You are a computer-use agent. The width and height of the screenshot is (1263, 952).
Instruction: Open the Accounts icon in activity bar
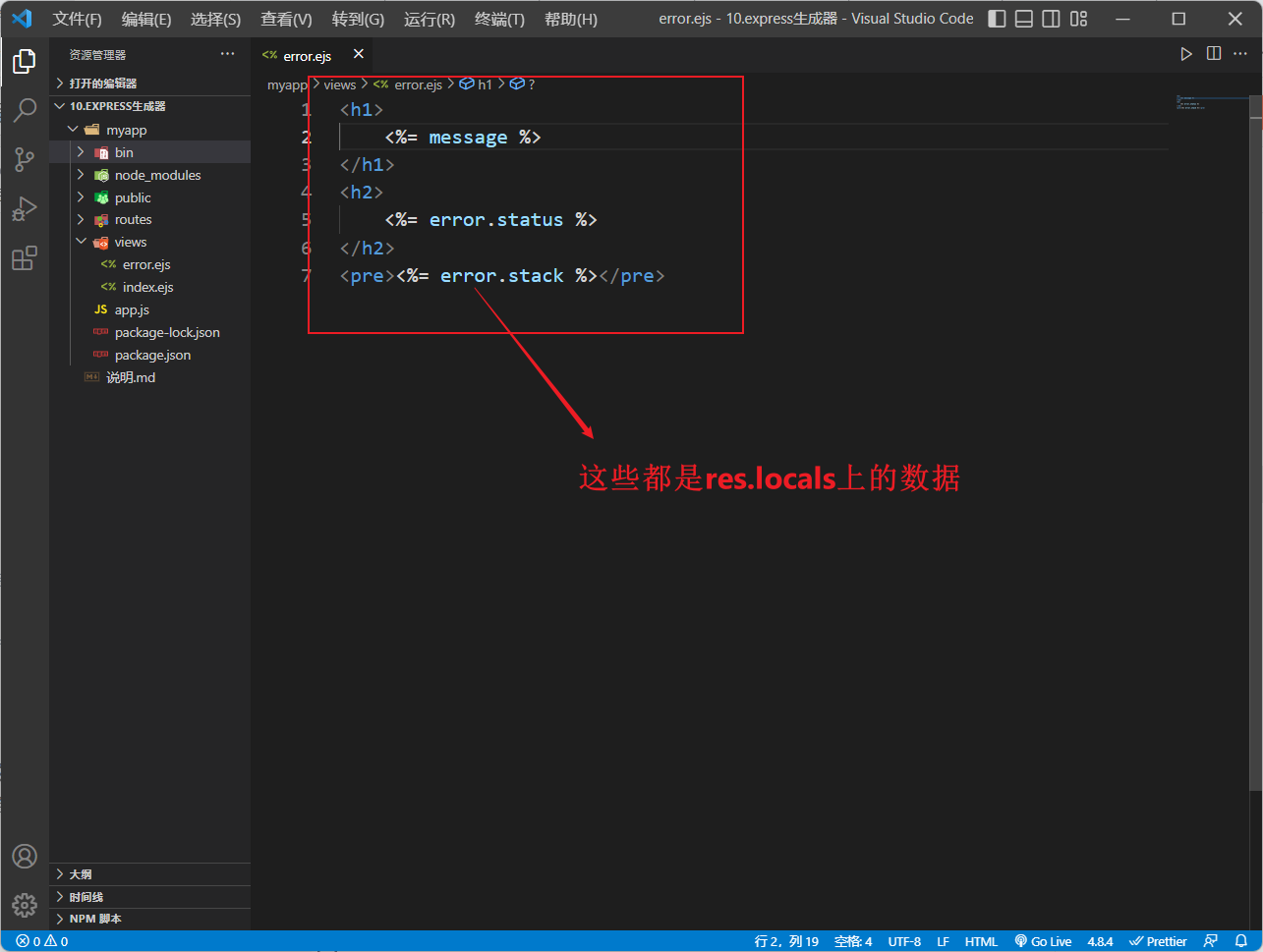tap(25, 856)
